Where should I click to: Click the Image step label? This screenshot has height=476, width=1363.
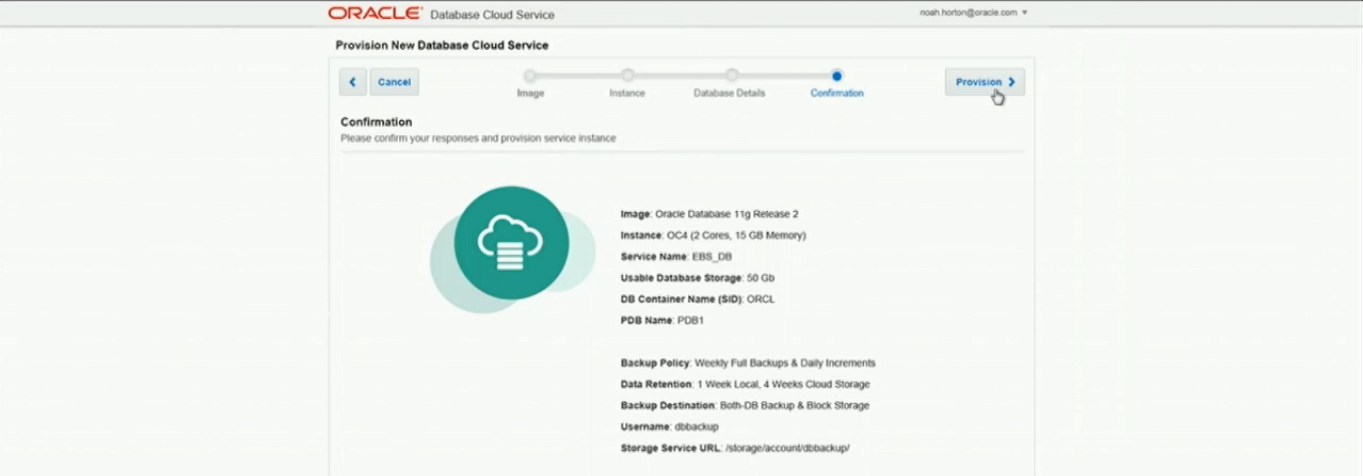(530, 93)
